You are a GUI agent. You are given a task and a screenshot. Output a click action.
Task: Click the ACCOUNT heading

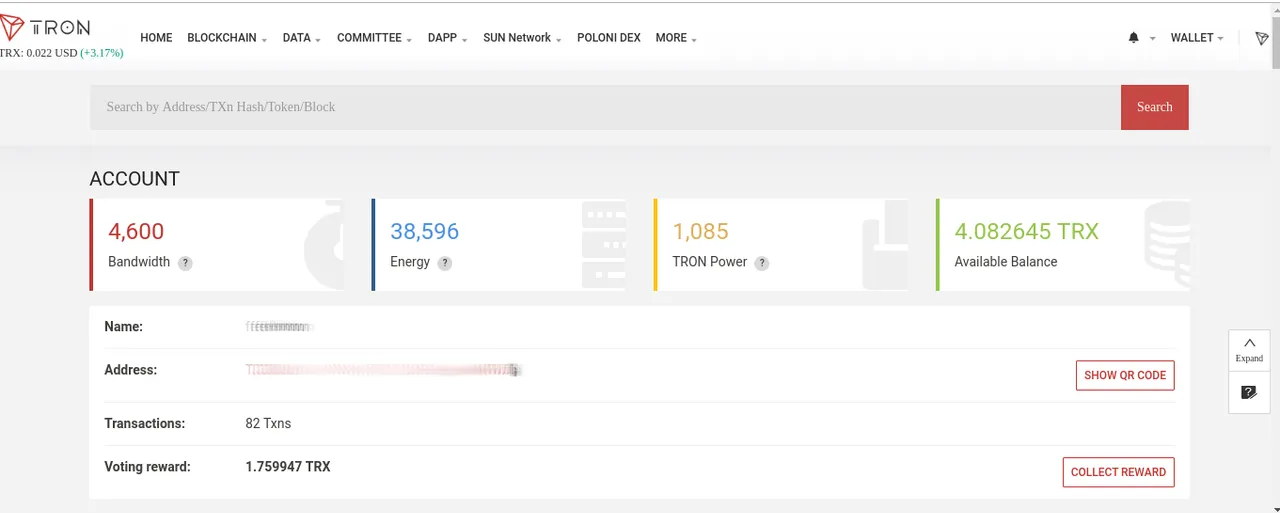pos(135,179)
